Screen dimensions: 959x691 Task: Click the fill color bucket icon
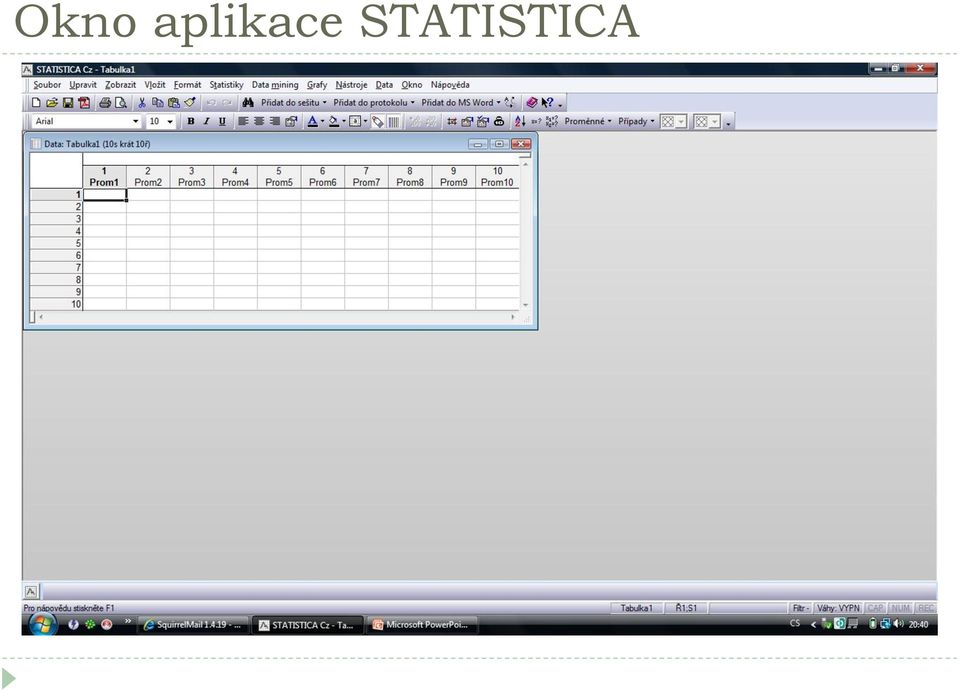pyautogui.click(x=334, y=122)
